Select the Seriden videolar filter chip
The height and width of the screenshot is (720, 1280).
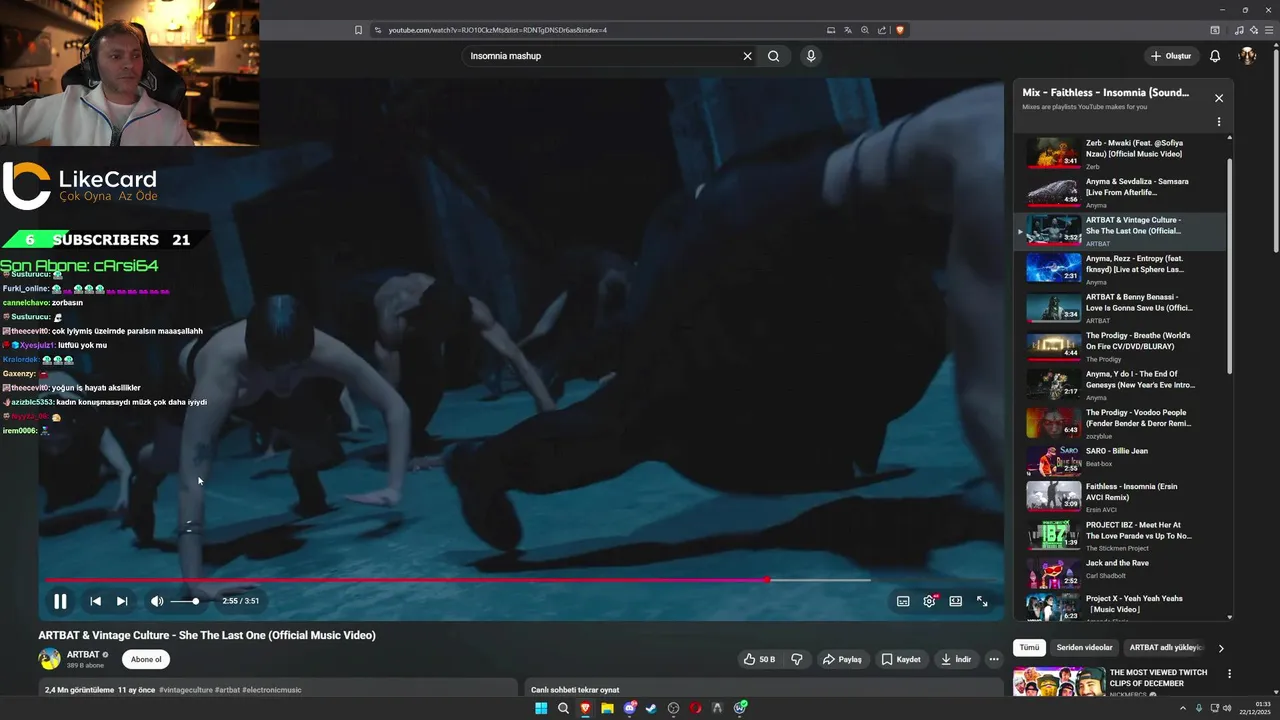(1084, 648)
